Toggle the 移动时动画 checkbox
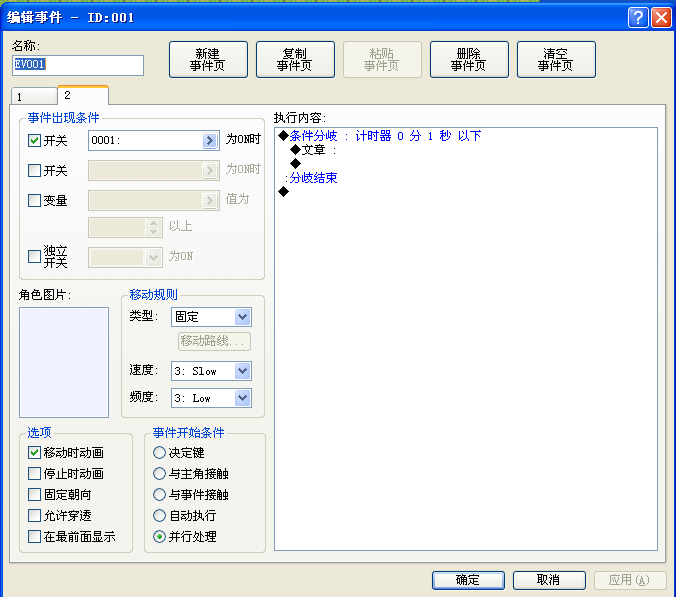676x597 pixels. 34,453
